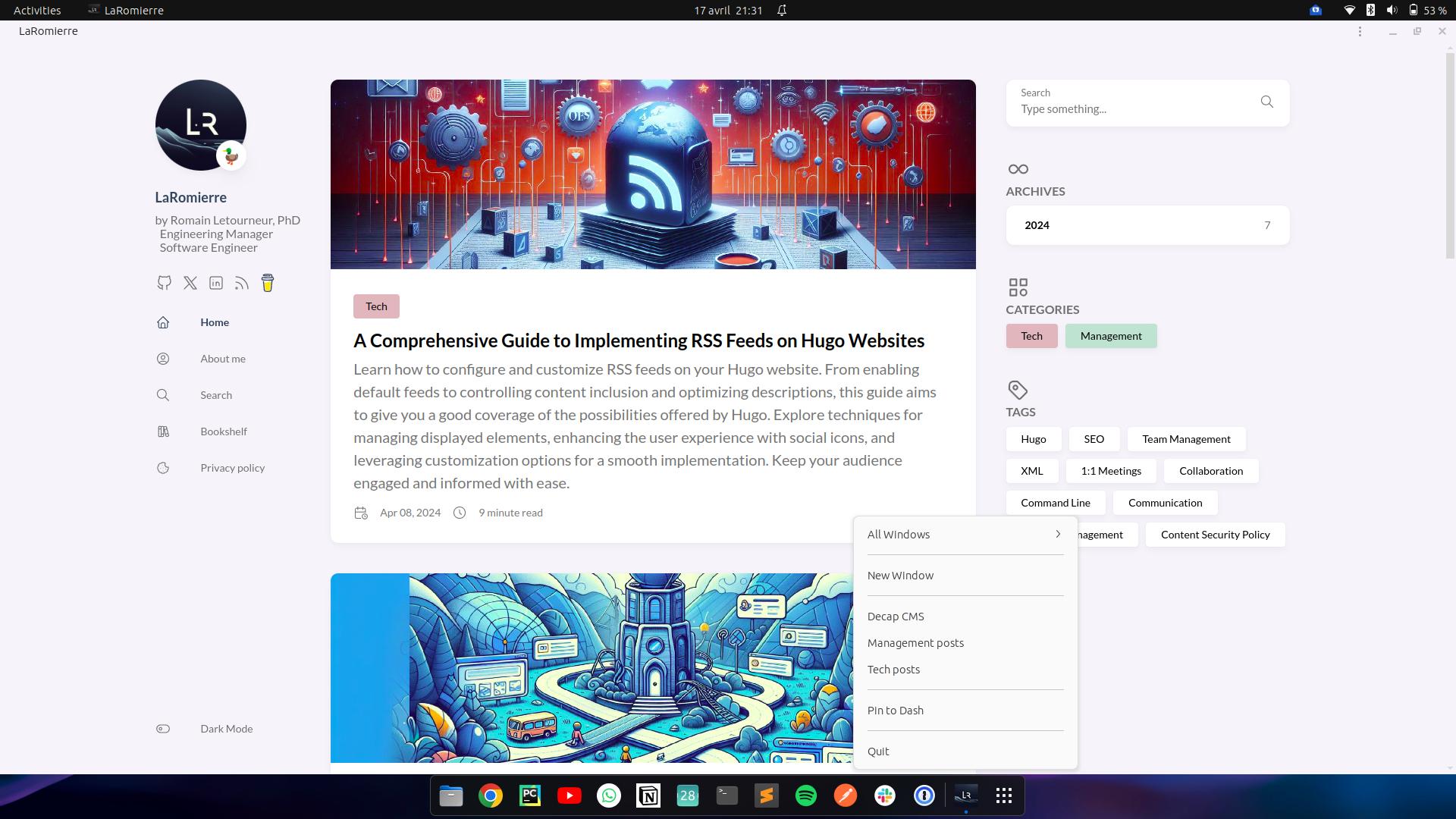The width and height of the screenshot is (1456, 819).
Task: Select New Window in the context menu
Action: (x=965, y=576)
